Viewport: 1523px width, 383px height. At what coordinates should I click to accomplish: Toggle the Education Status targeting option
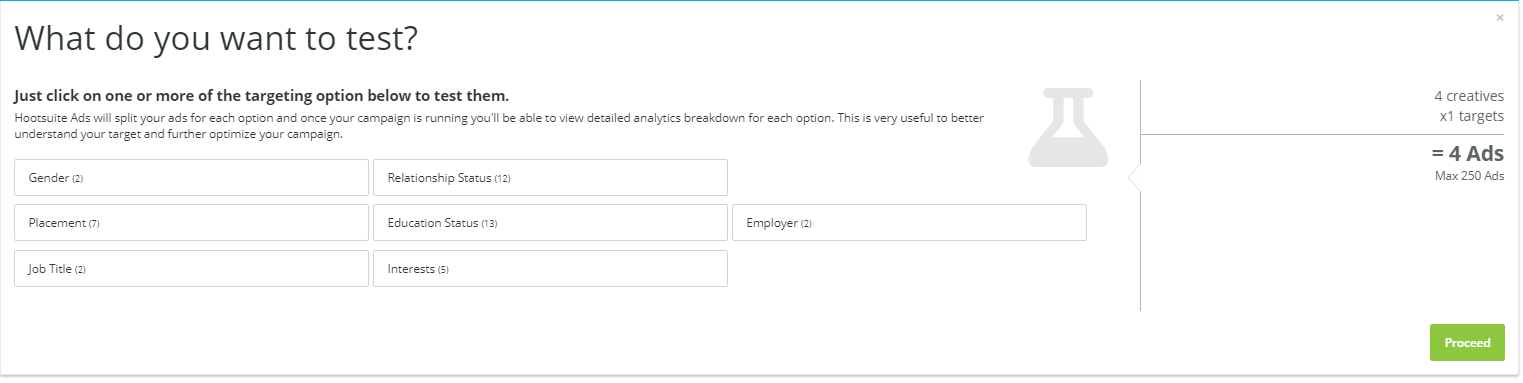pos(550,223)
